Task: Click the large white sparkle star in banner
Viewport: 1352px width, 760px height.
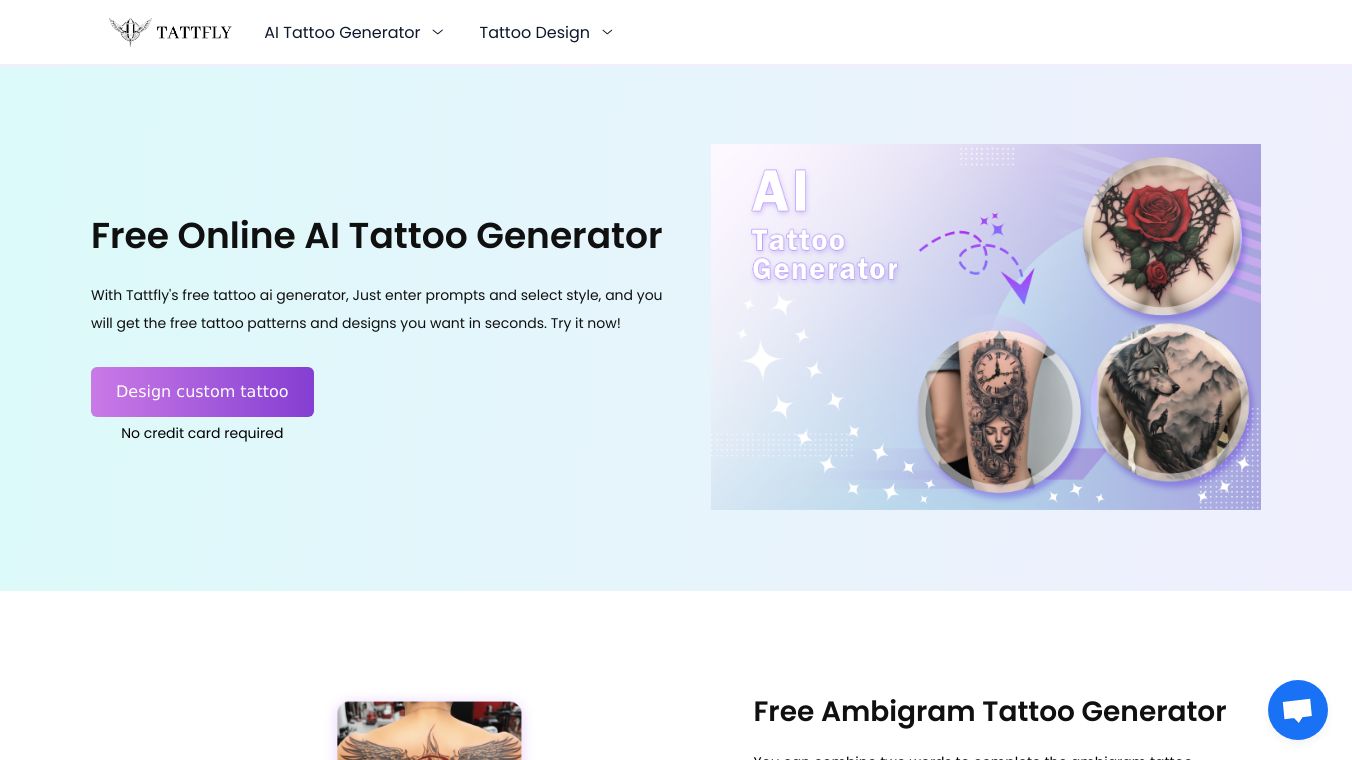Action: point(762,360)
